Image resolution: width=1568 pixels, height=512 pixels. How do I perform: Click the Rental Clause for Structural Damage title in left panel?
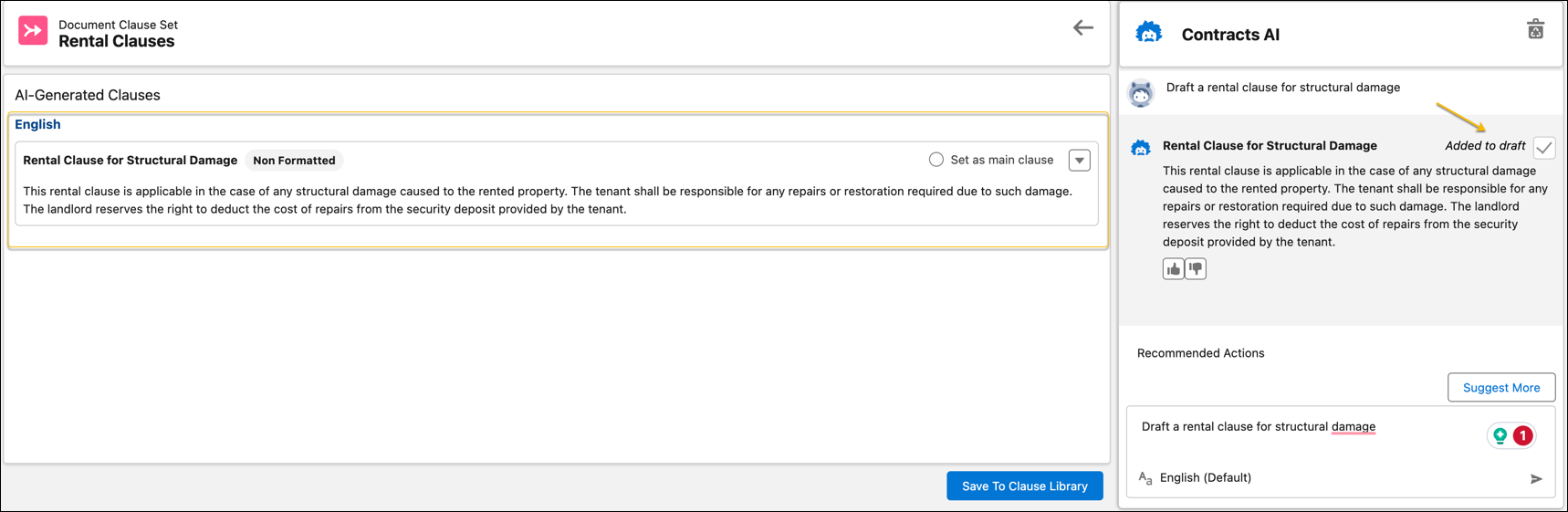pos(131,161)
